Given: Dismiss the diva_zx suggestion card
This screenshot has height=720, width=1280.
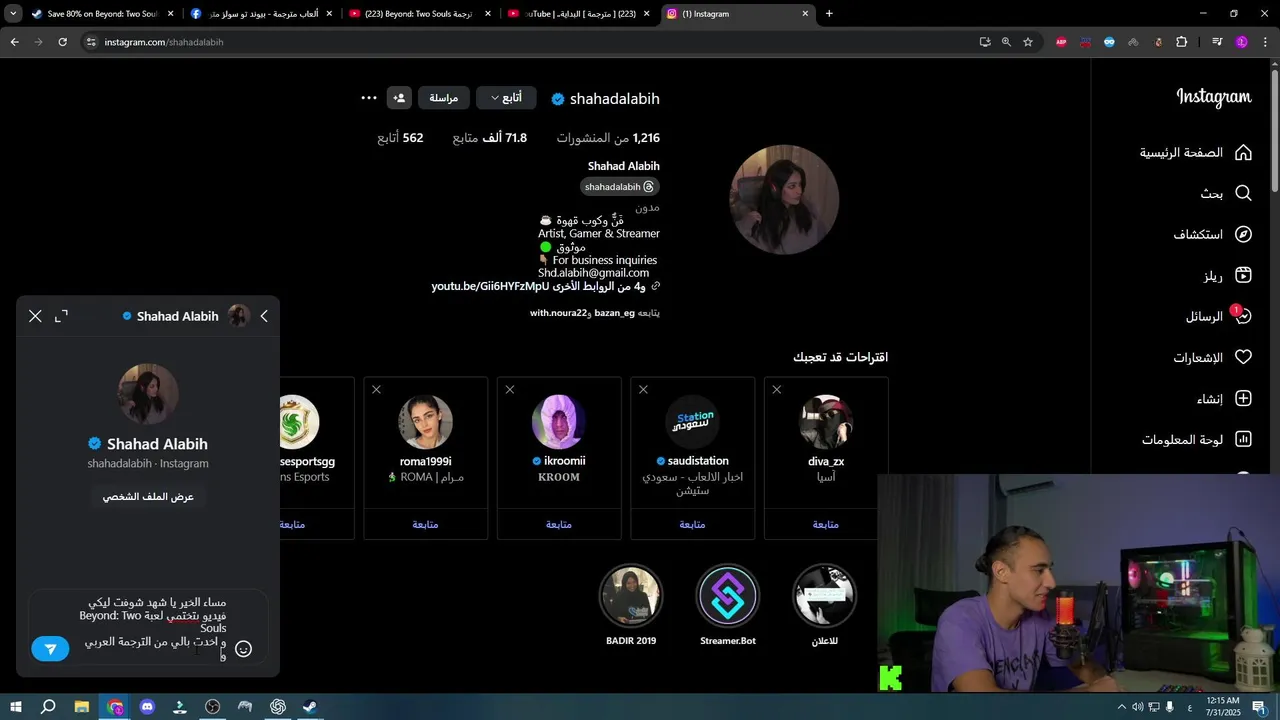Looking at the screenshot, I should (x=777, y=390).
